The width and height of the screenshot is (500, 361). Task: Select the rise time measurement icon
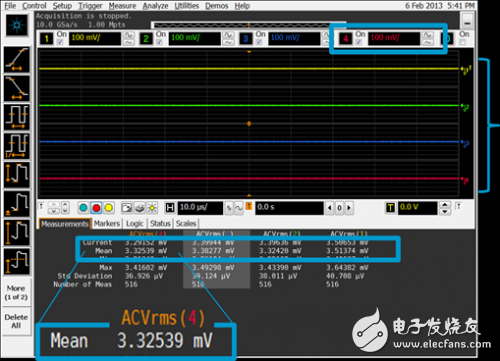coord(17,60)
